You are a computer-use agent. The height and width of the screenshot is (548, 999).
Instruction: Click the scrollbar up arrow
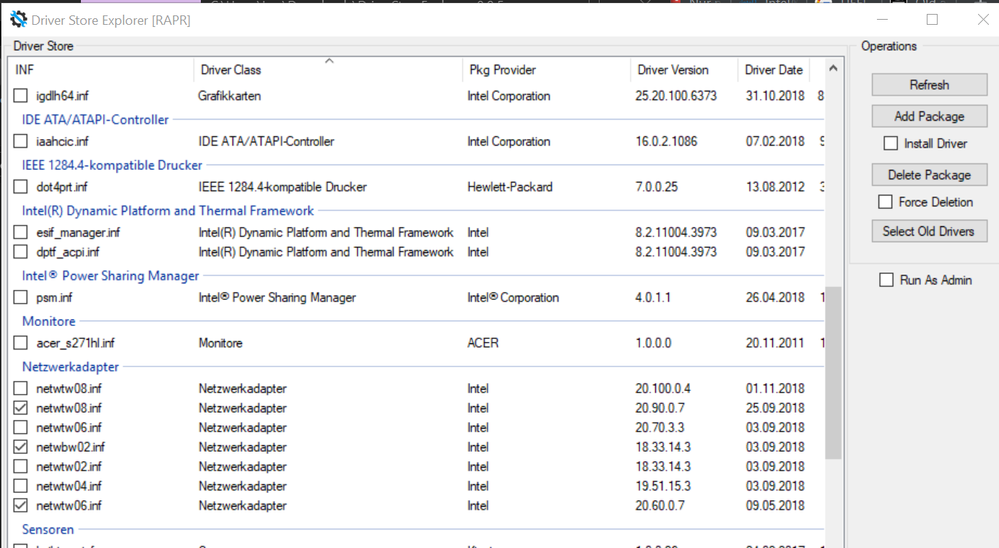point(833,69)
